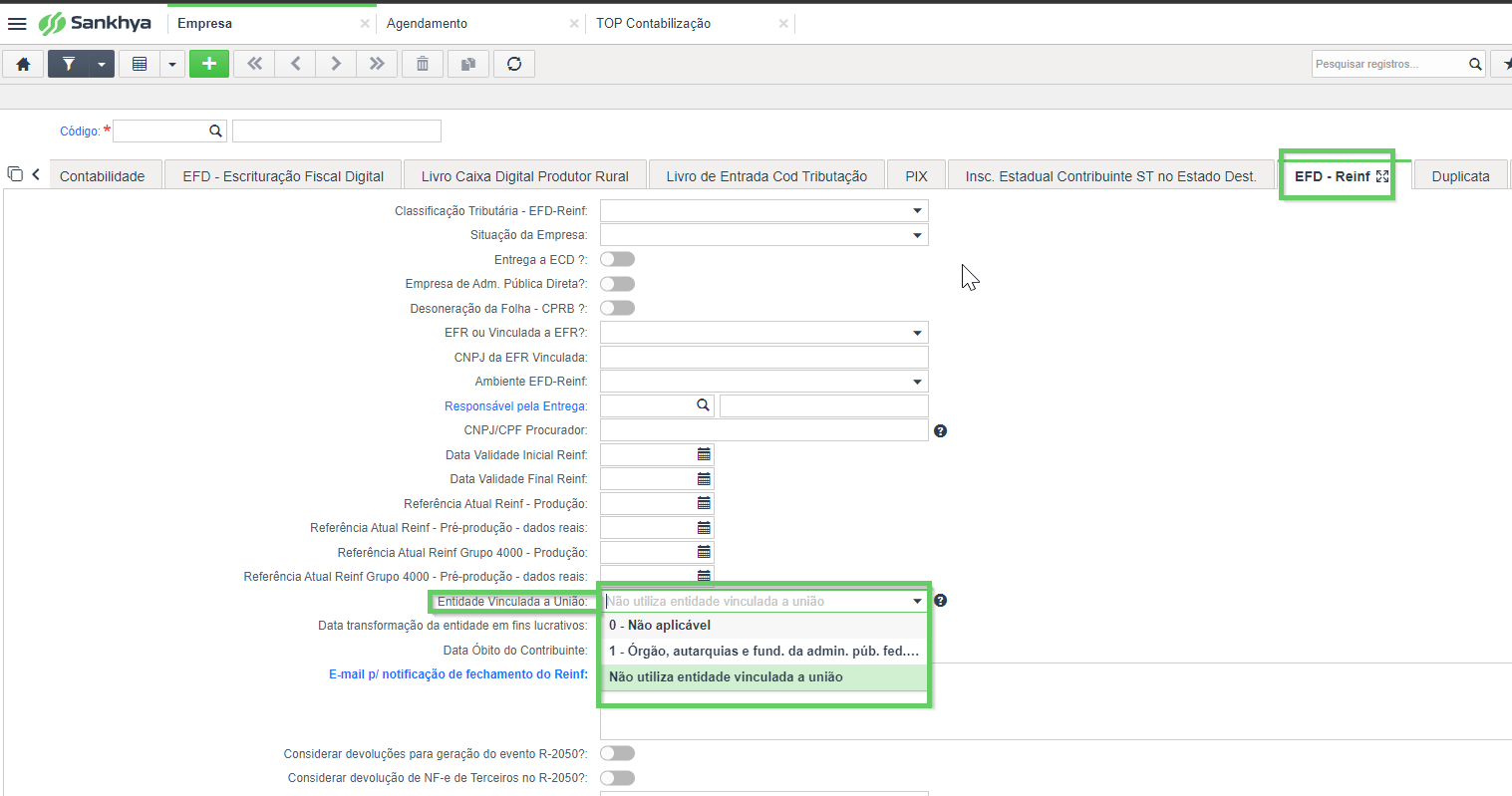Open Livro de Entrada Cod Tributação tab
Viewport: 1512px width, 796px height.
click(766, 175)
